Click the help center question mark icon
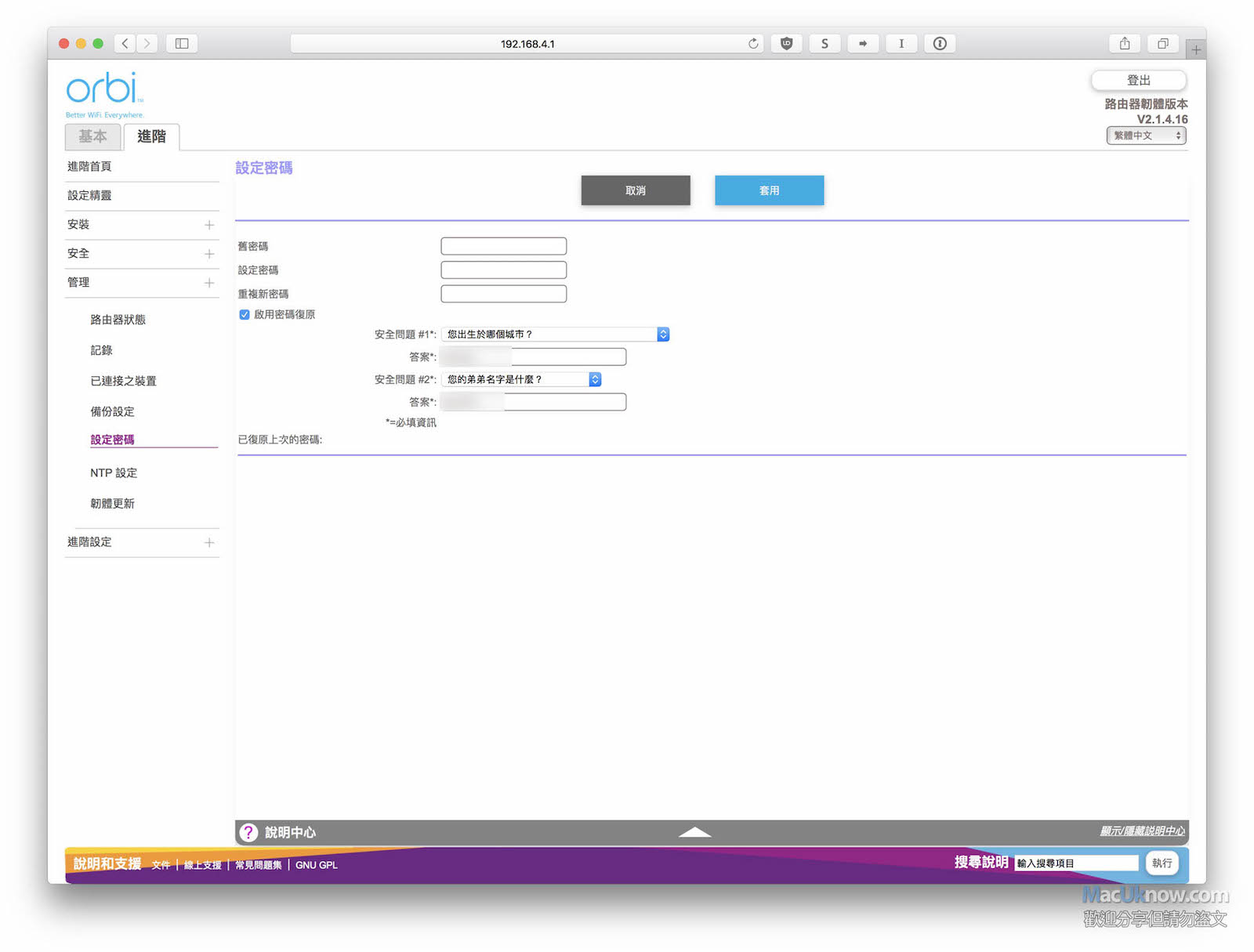The width and height of the screenshot is (1254, 952). 248,832
